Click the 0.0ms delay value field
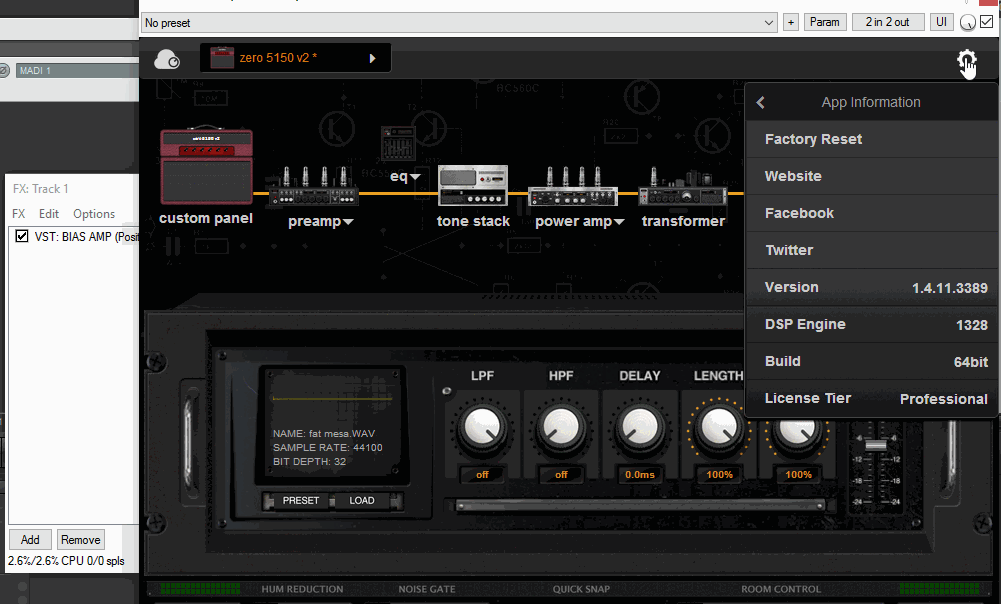This screenshot has width=1001, height=604. (x=640, y=474)
